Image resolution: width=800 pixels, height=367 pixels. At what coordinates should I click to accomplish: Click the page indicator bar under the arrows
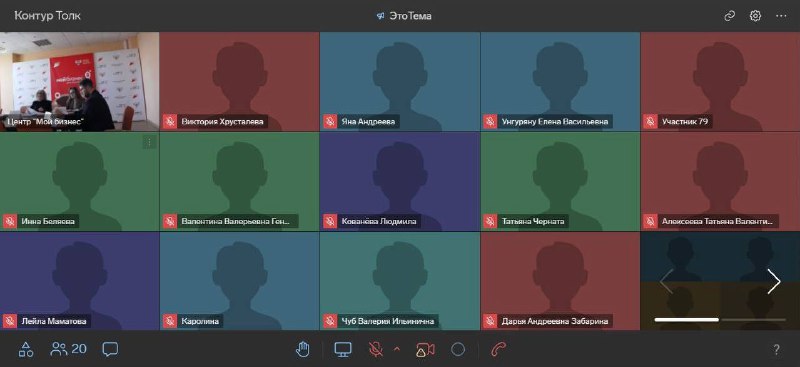[x=720, y=320]
